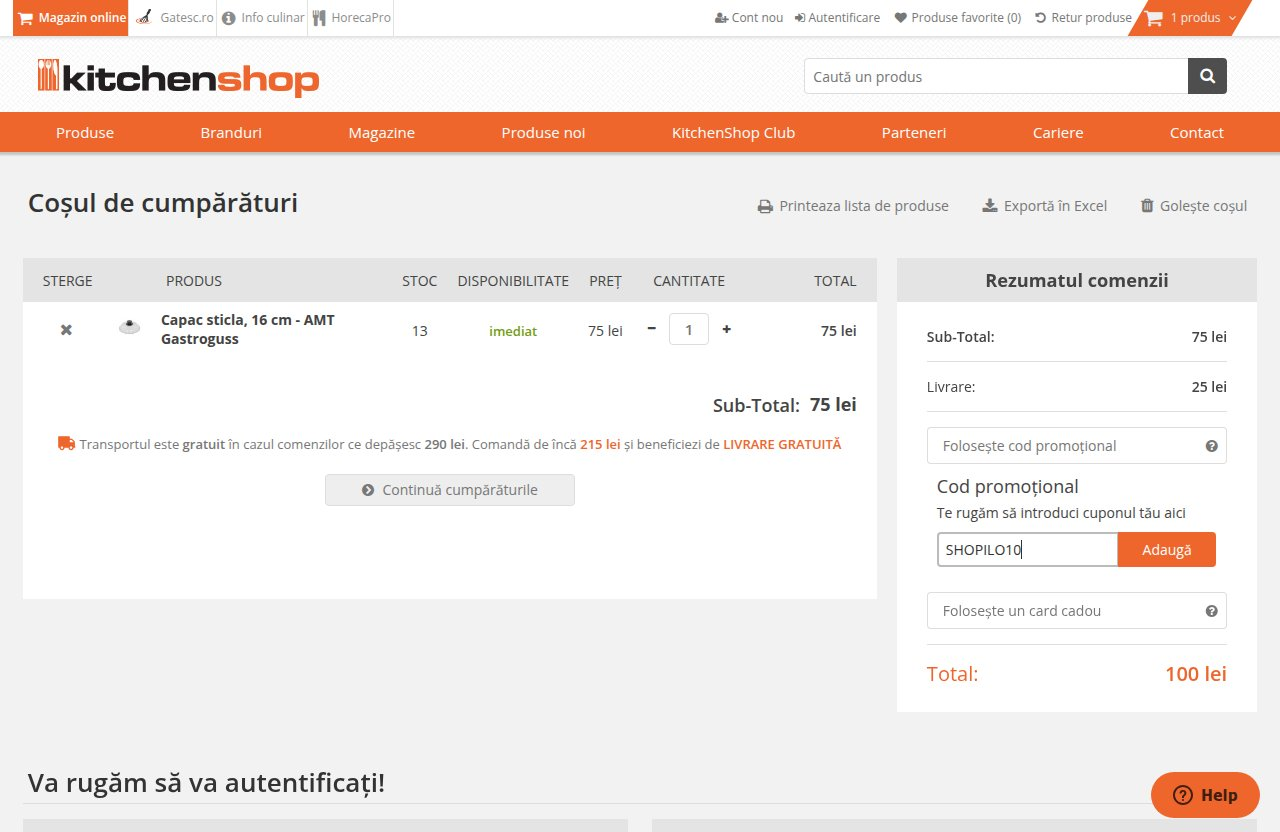Open Gatesc.ro link

[175, 18]
